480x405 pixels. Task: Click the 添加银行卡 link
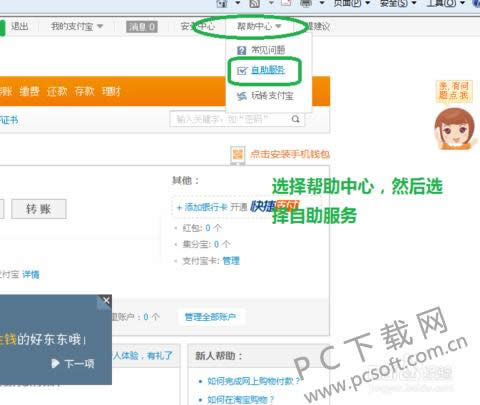[x=202, y=207]
